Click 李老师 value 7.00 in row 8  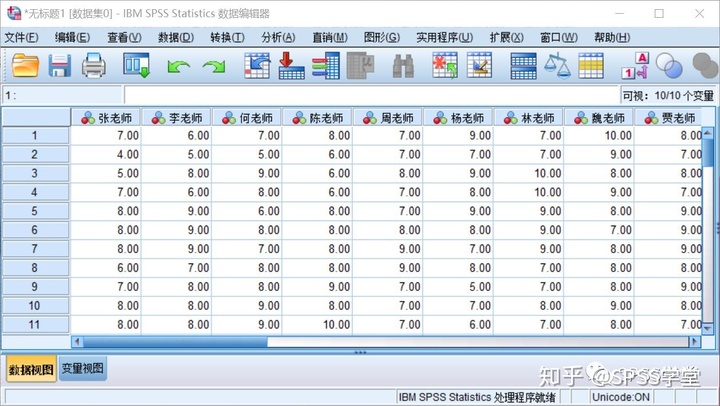177,268
